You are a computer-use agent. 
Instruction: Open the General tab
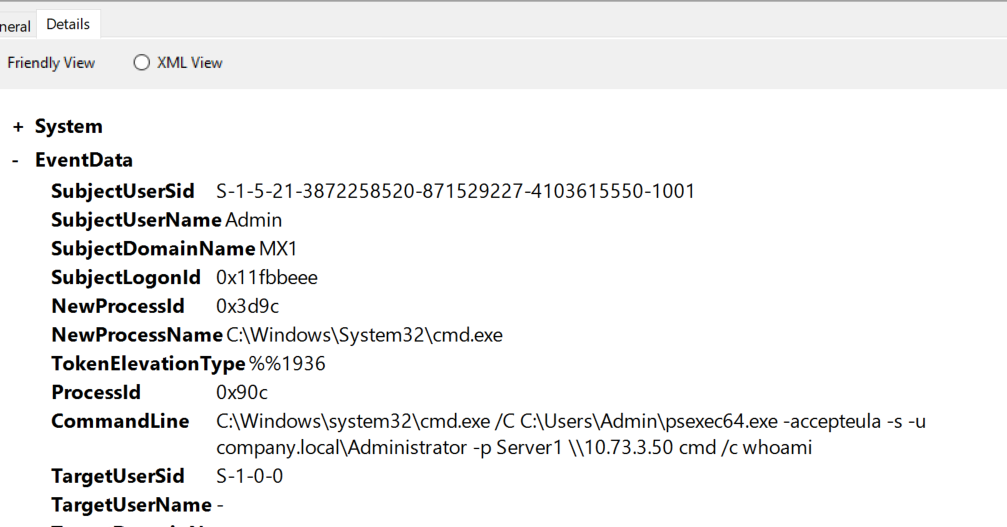pyautogui.click(x=15, y=26)
